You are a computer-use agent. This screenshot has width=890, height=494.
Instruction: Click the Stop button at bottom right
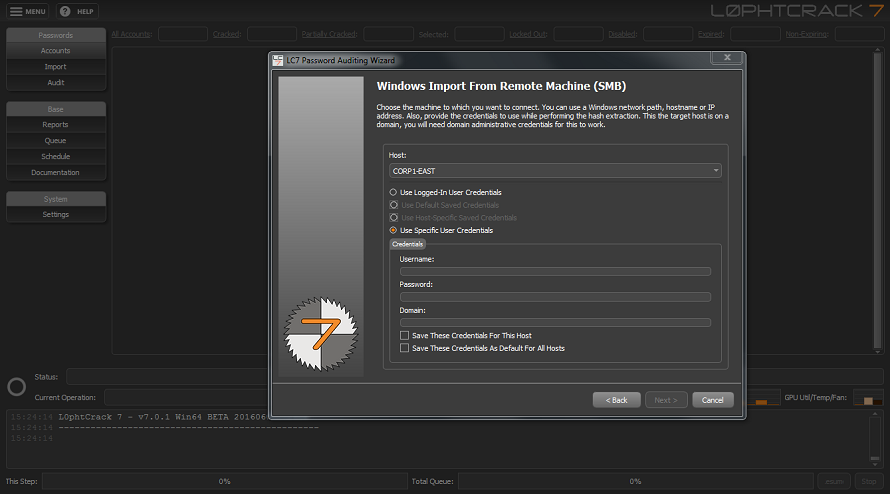tap(868, 482)
